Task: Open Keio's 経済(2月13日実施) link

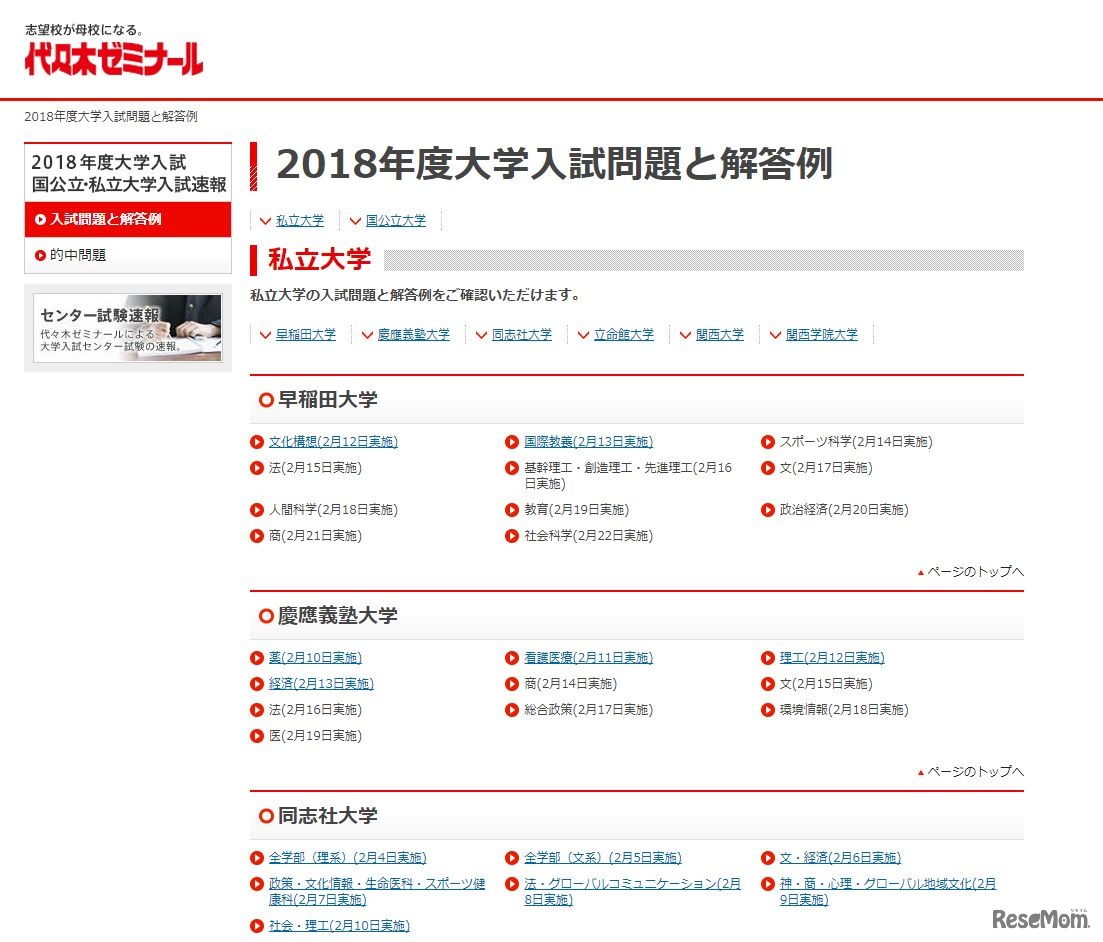Action: point(319,684)
